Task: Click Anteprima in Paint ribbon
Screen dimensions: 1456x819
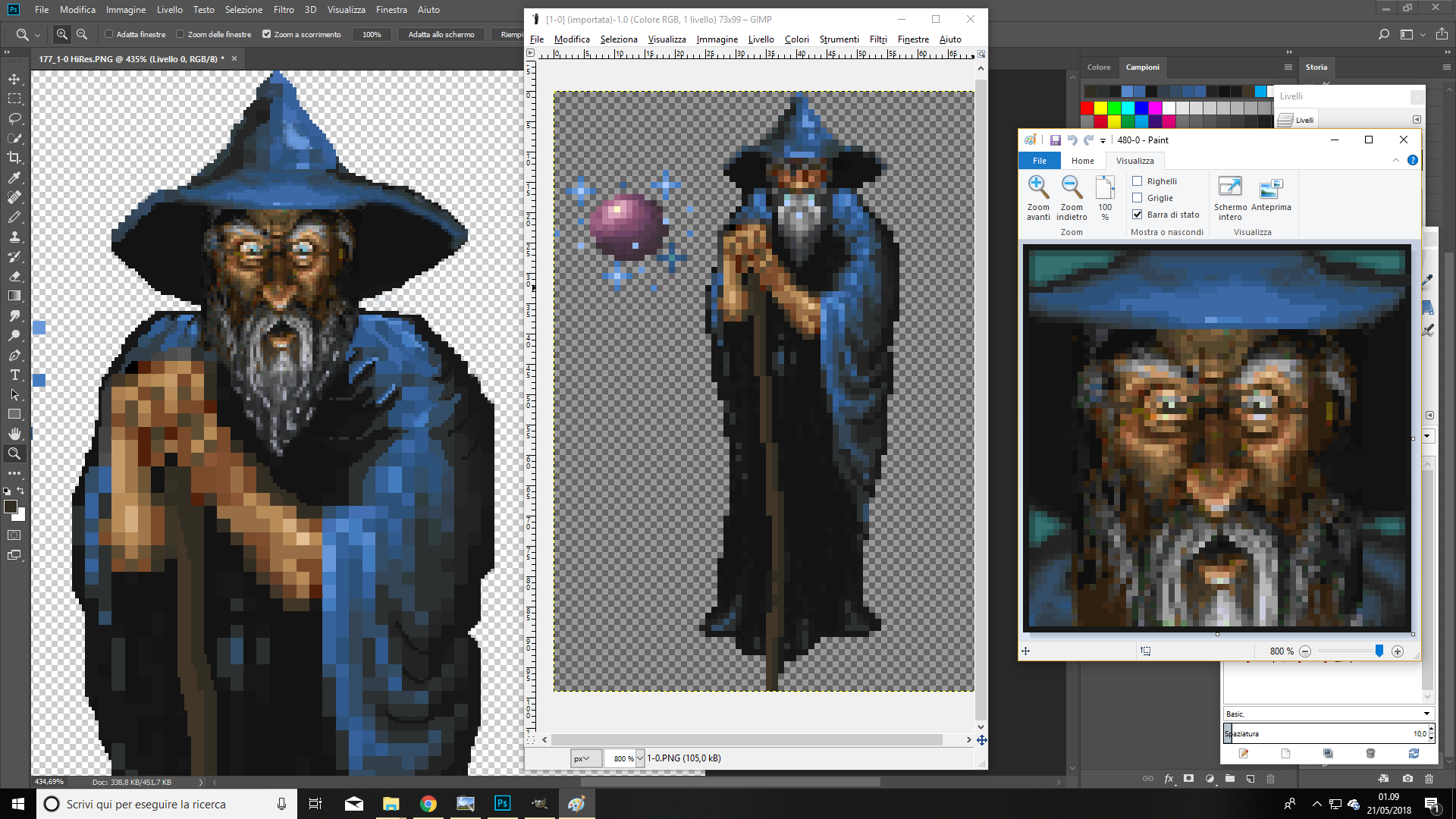Action: coord(1271,196)
